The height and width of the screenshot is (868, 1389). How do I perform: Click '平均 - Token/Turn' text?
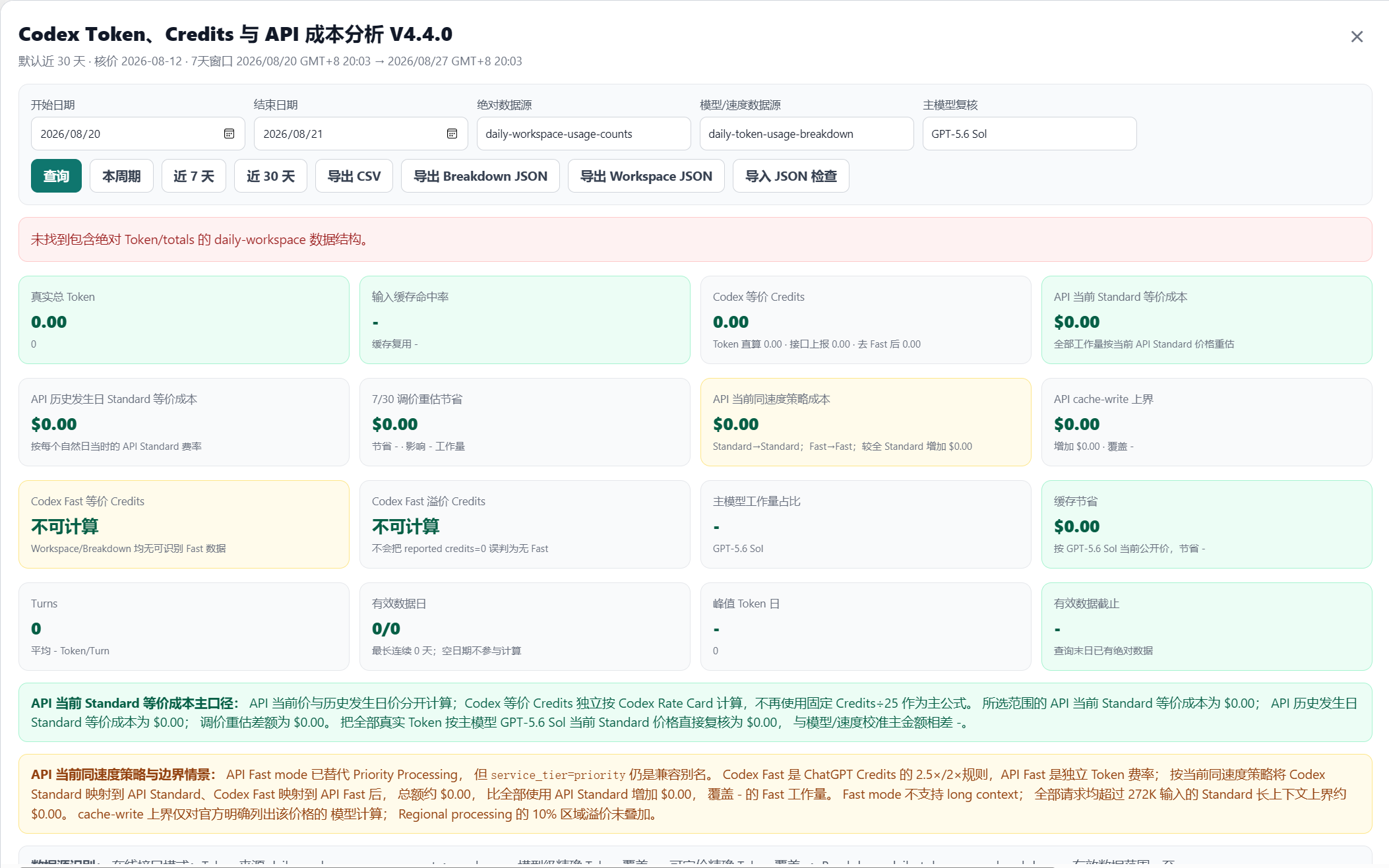[70, 651]
